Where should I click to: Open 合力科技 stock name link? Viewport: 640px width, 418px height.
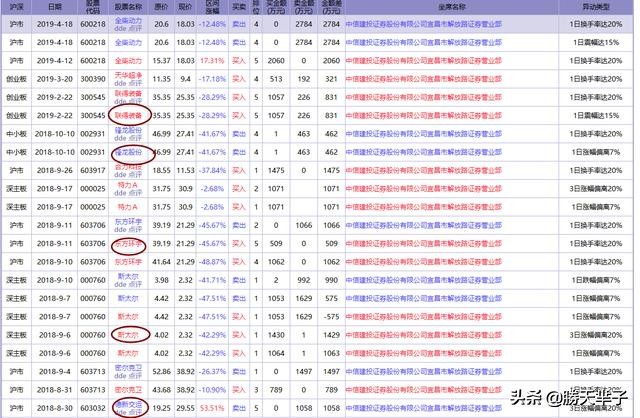(x=128, y=167)
